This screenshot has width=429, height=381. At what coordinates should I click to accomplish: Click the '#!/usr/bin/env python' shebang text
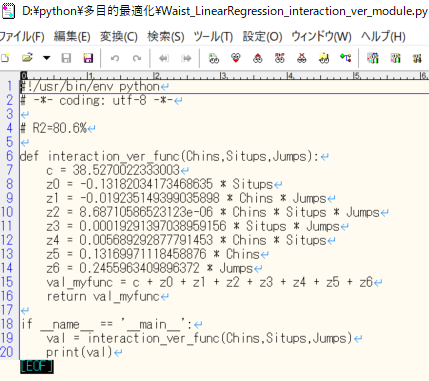(90, 87)
